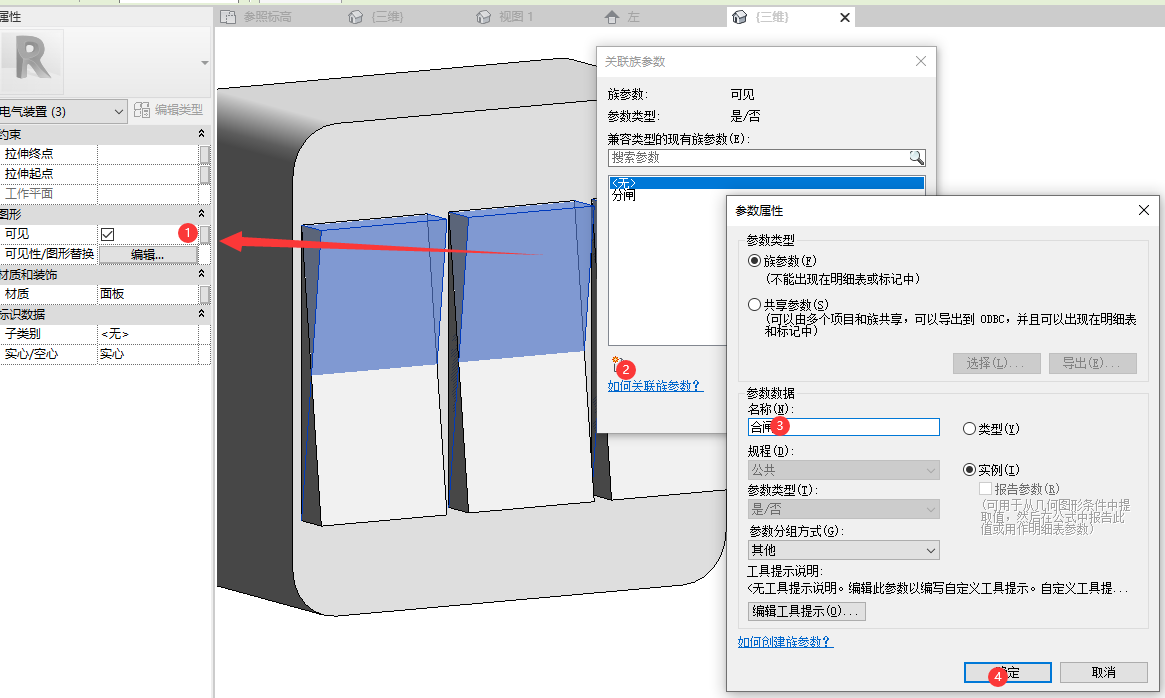Screen dimensions: 1165x698
Task: Close the 参数属性 dialog
Action: [1143, 210]
